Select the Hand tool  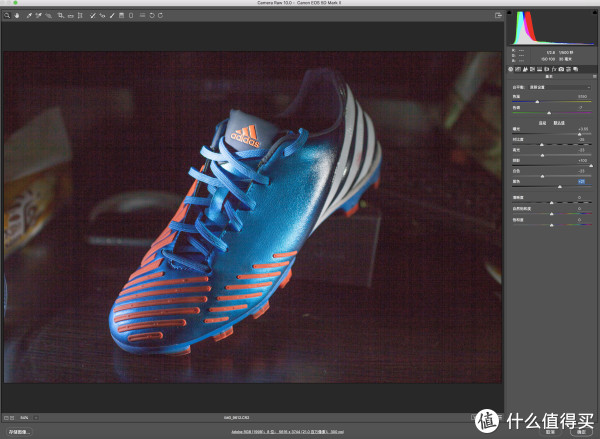pos(17,15)
